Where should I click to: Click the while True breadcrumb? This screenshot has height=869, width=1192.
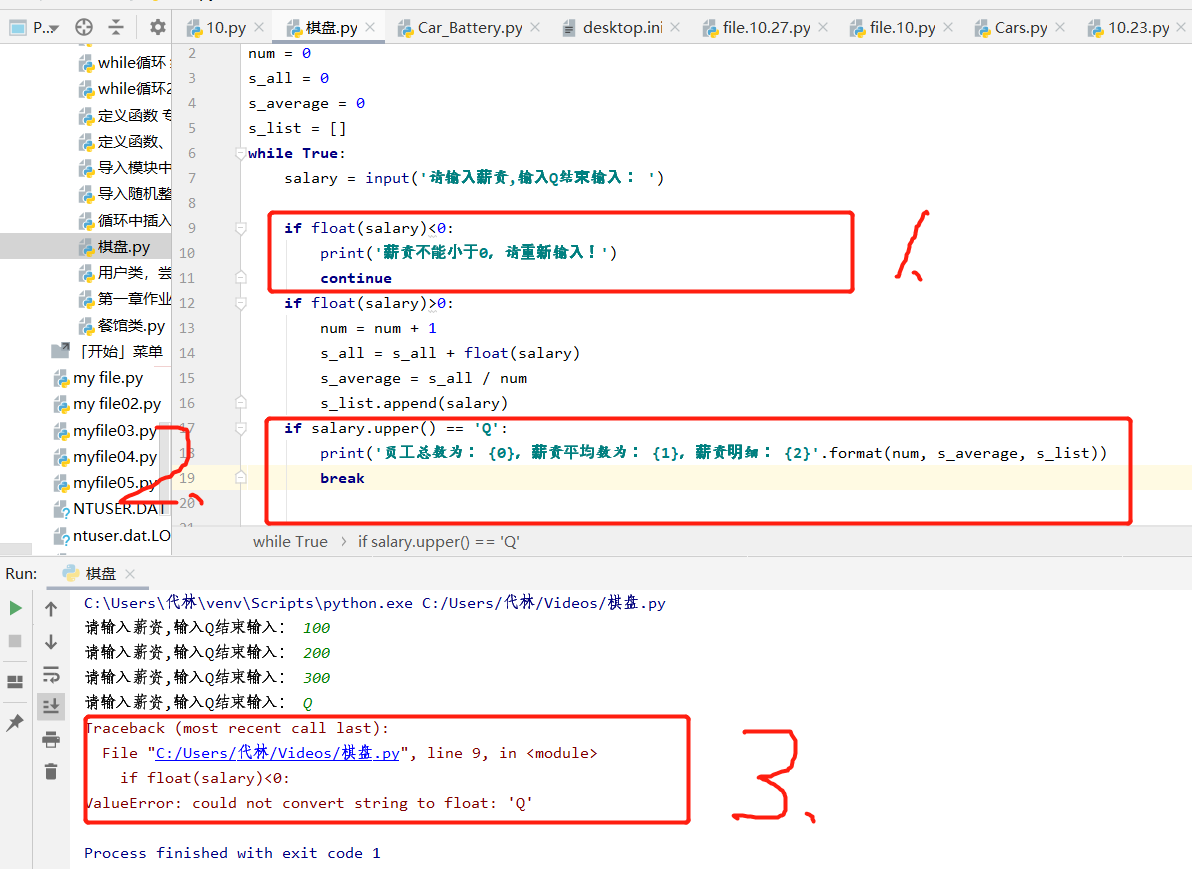(x=290, y=542)
